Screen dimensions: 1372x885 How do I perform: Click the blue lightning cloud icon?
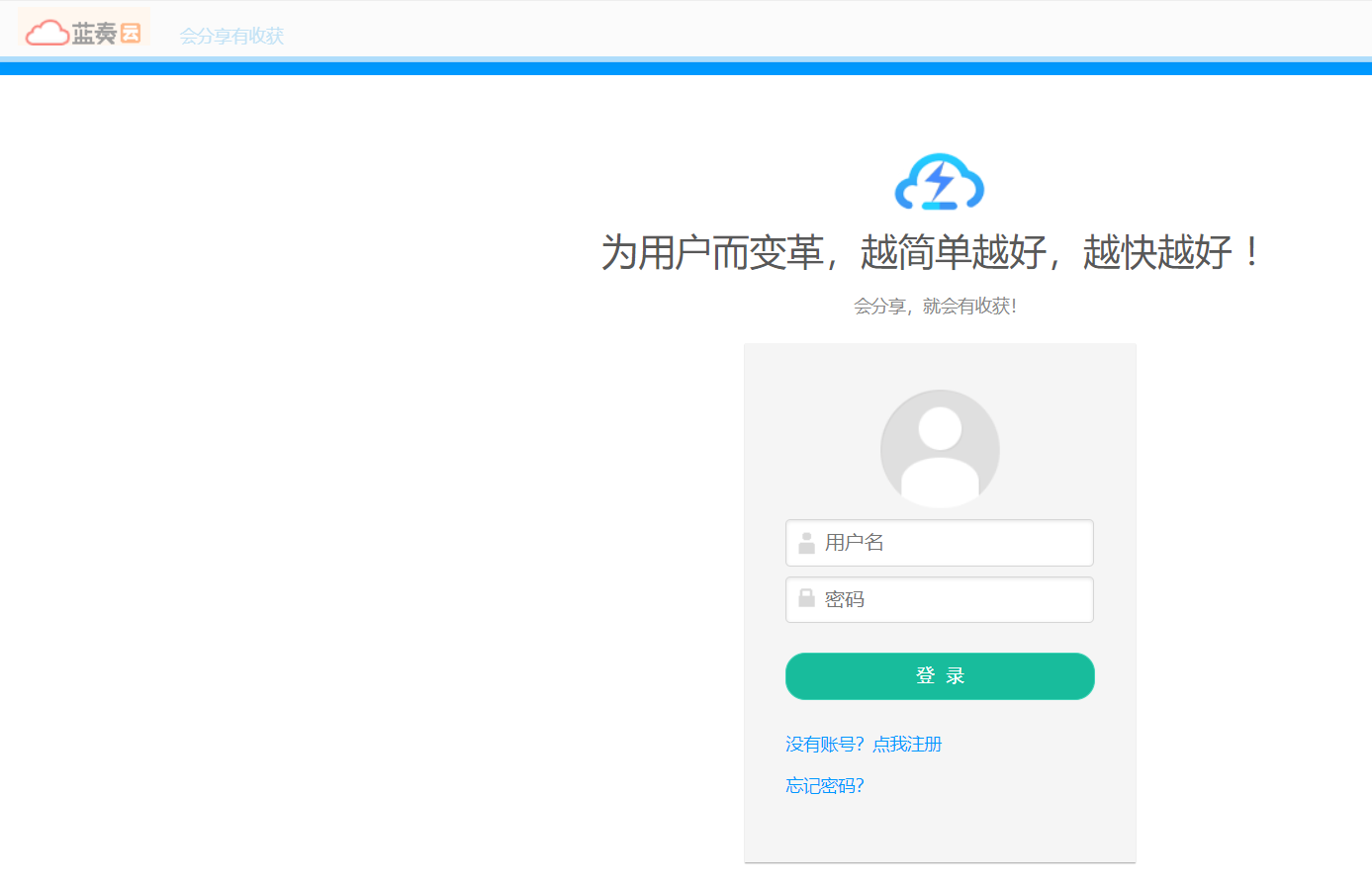(x=939, y=182)
